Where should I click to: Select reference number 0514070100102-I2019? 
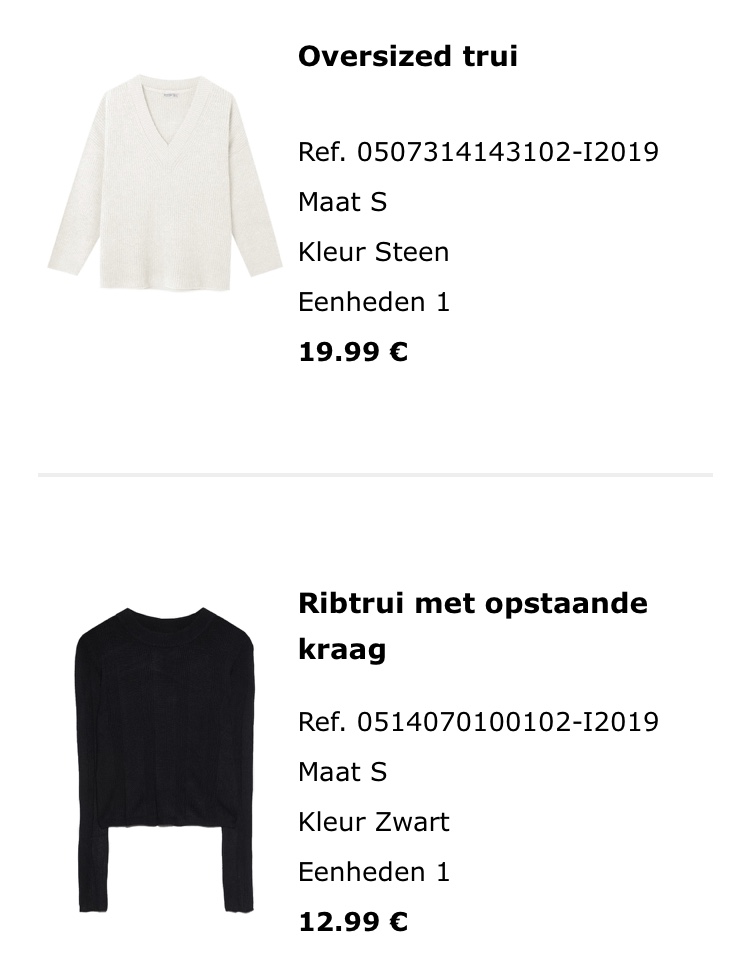point(508,722)
